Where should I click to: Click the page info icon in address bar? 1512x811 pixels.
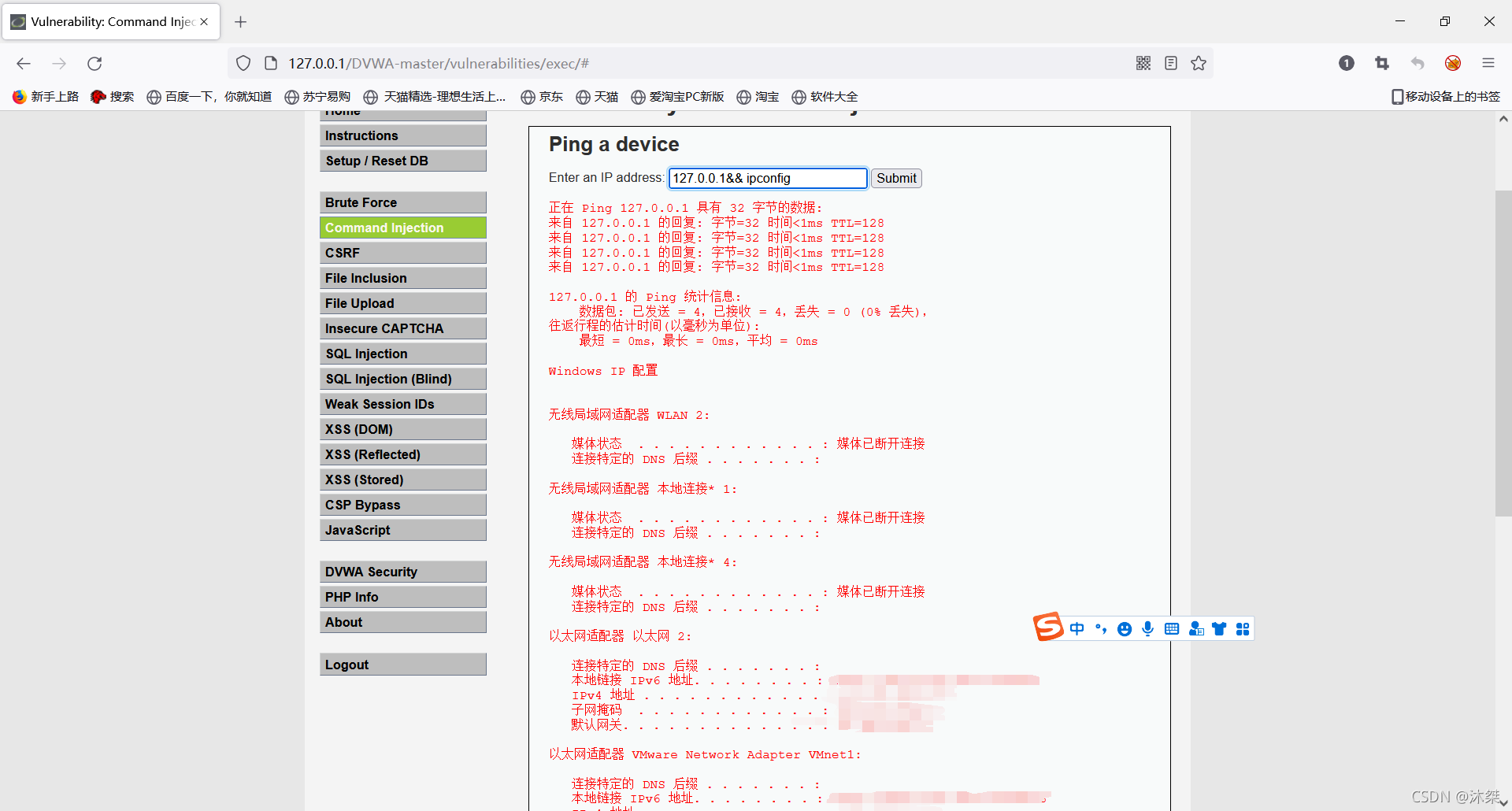pos(271,63)
